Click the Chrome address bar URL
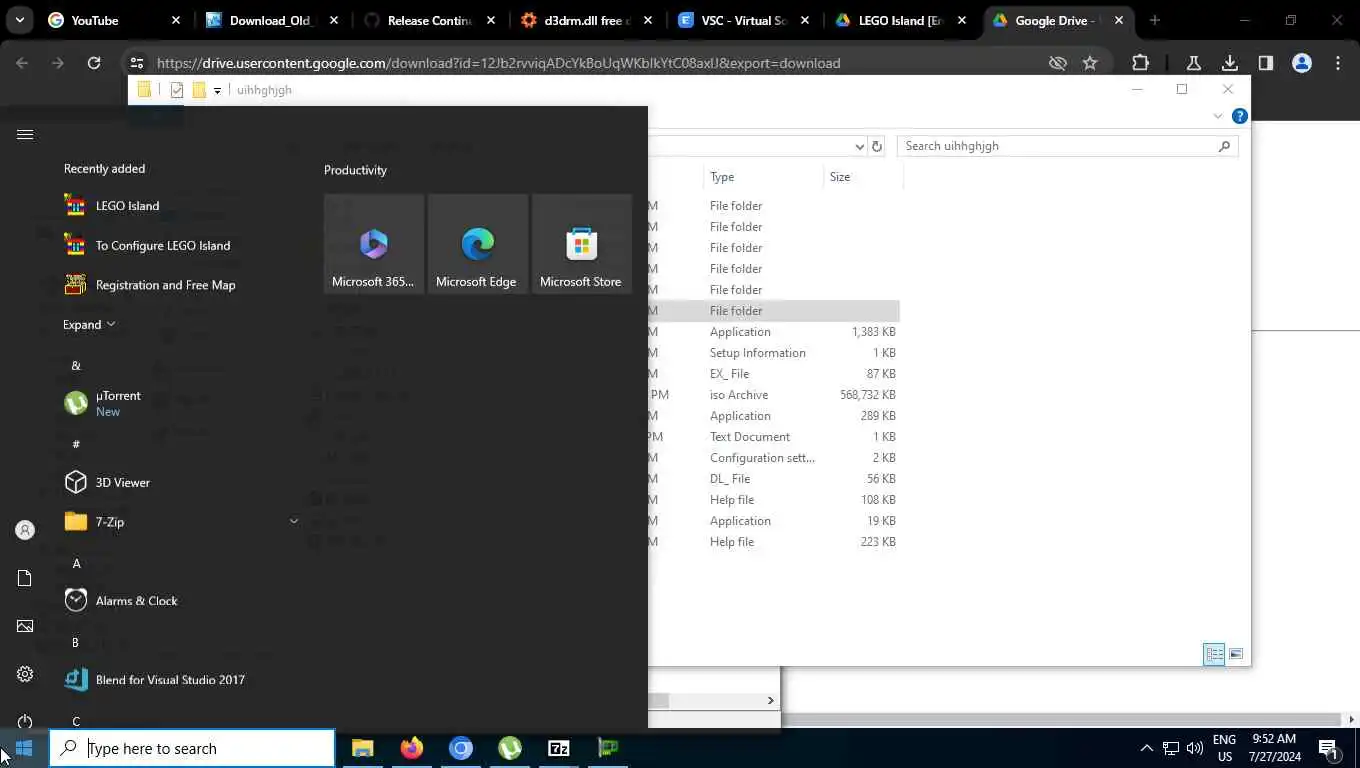1360x768 pixels. [x=498, y=63]
